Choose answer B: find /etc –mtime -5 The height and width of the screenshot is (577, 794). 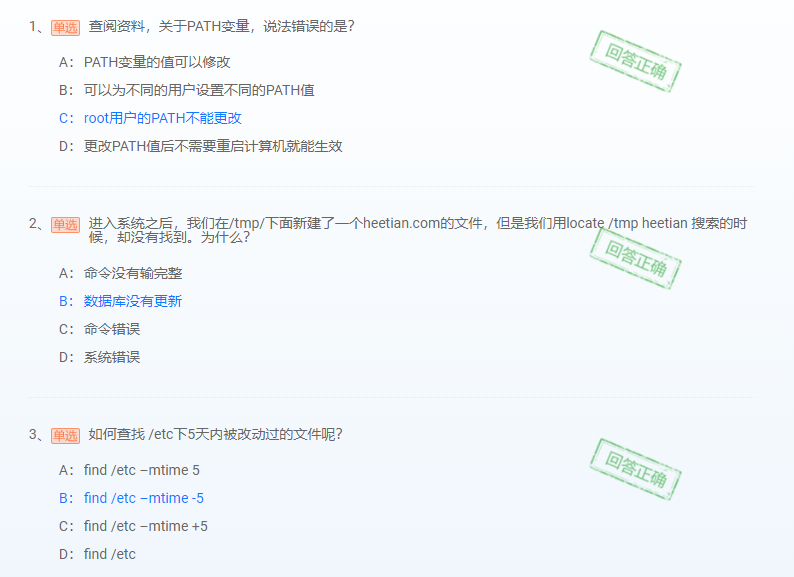(131, 498)
